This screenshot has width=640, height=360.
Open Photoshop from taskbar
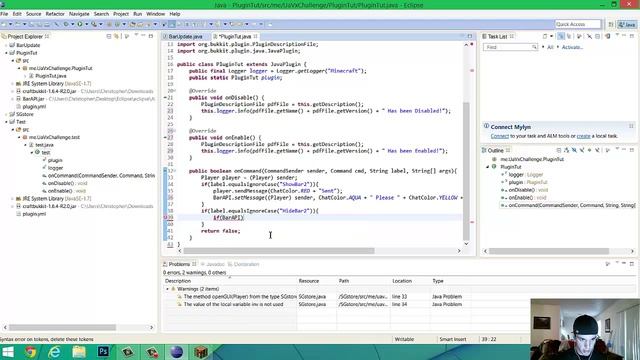(103, 352)
